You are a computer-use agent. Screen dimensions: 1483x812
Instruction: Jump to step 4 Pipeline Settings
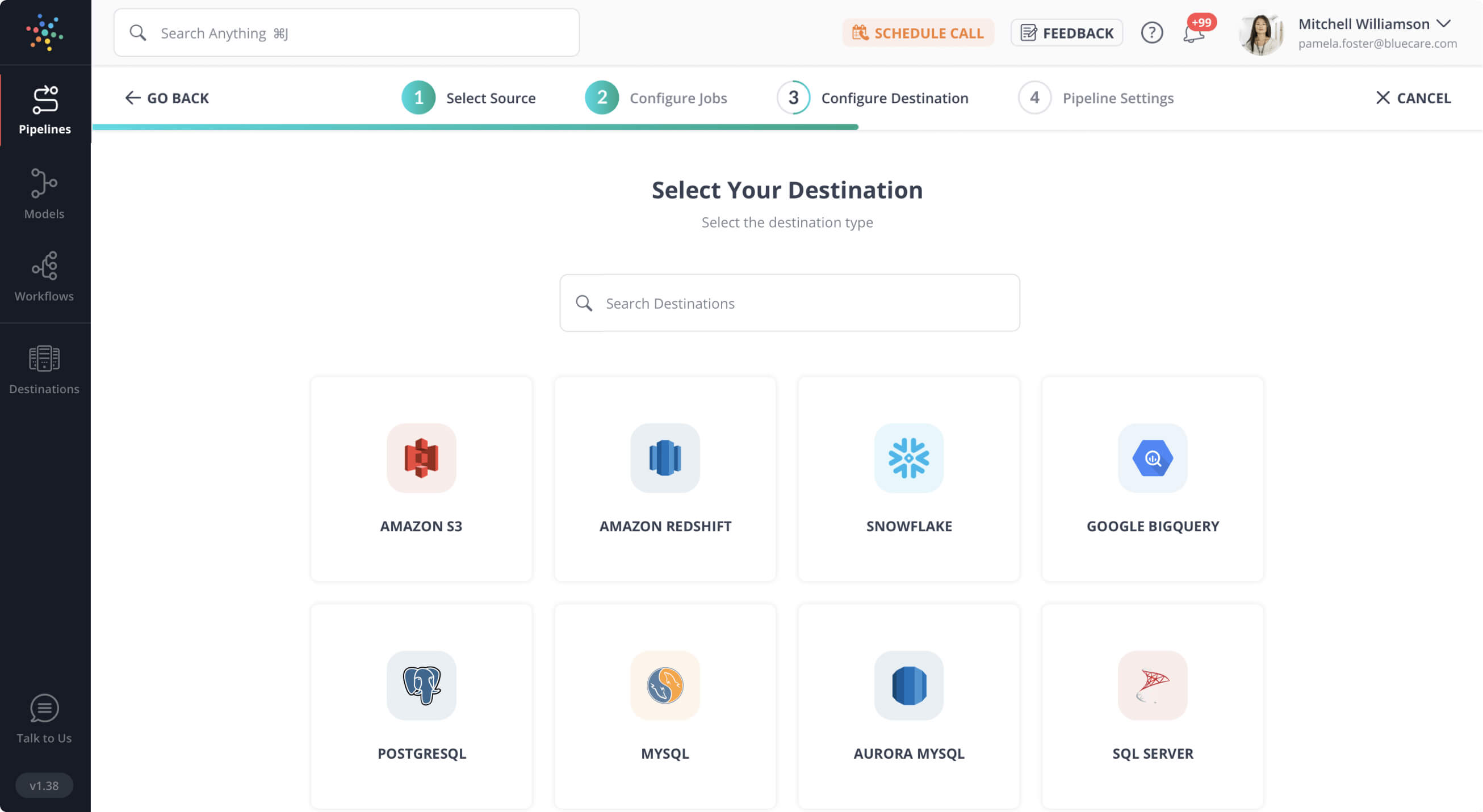[x=1096, y=98]
